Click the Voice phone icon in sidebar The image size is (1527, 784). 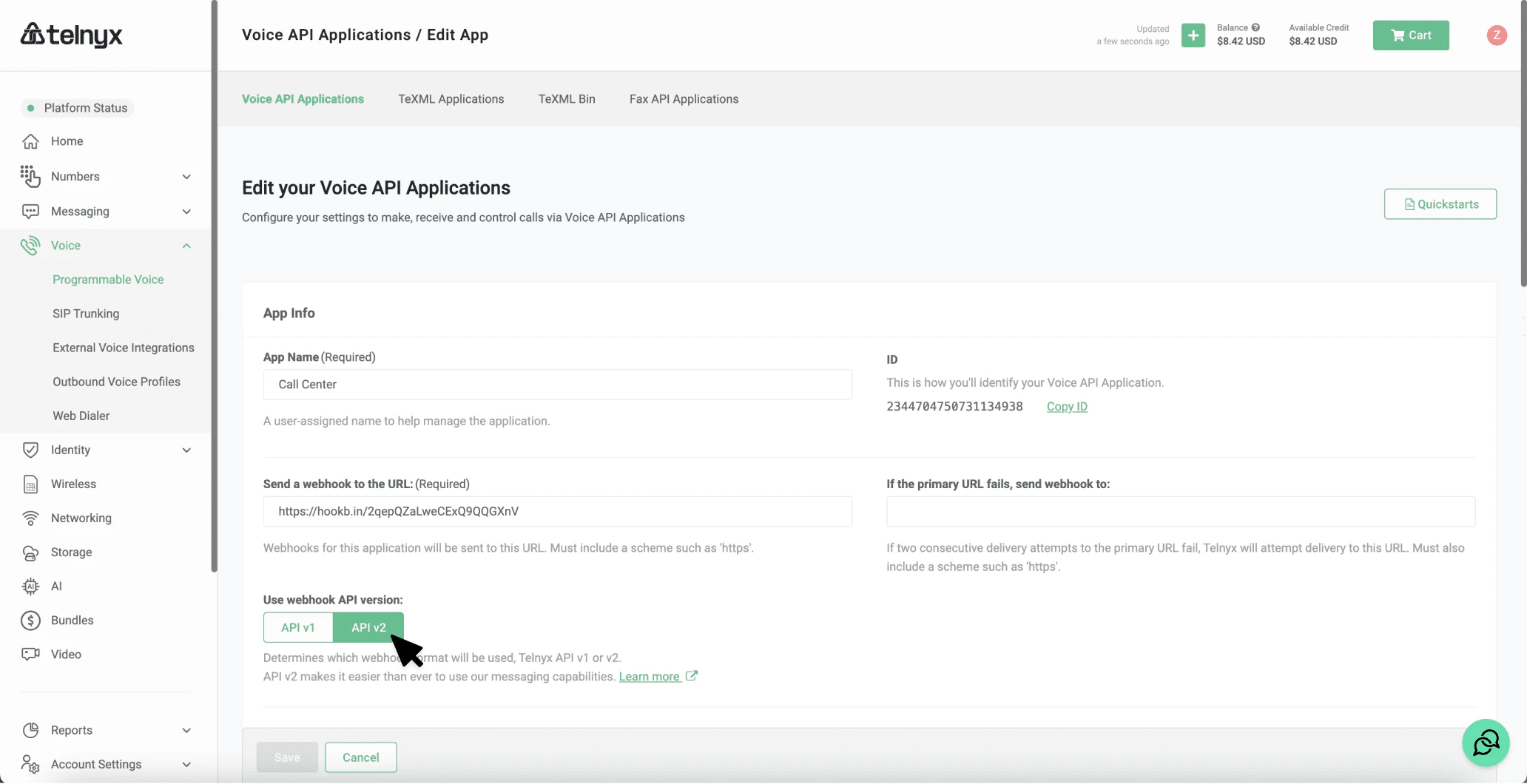(x=30, y=245)
